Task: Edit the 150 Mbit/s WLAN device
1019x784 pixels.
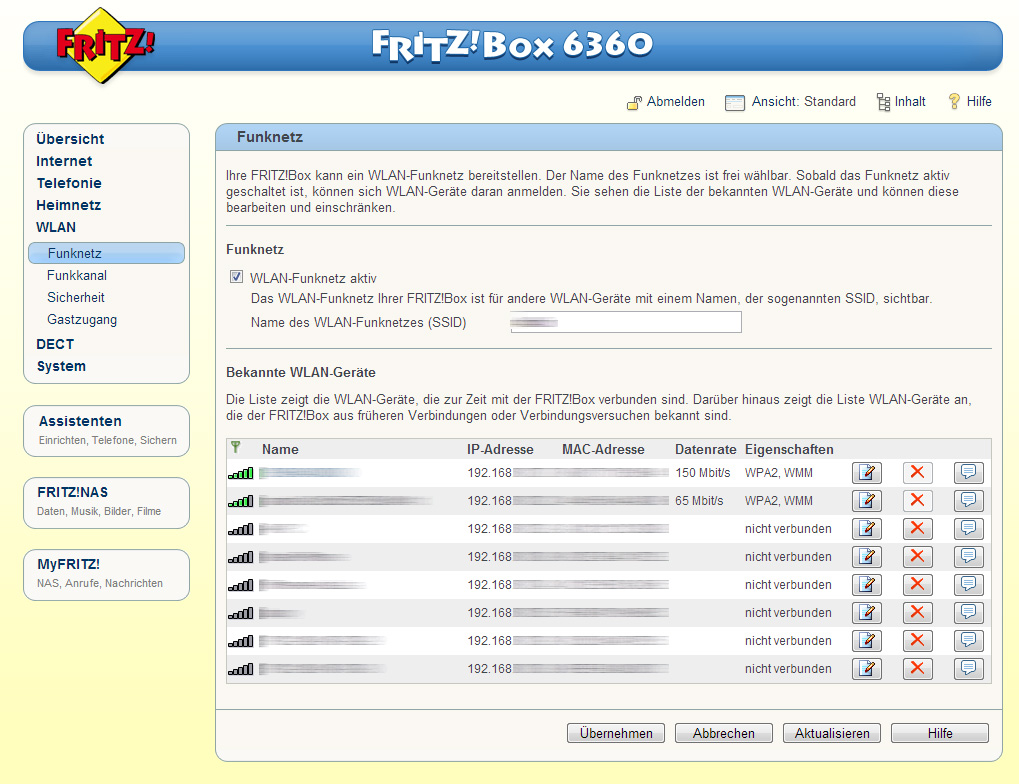Action: 866,473
